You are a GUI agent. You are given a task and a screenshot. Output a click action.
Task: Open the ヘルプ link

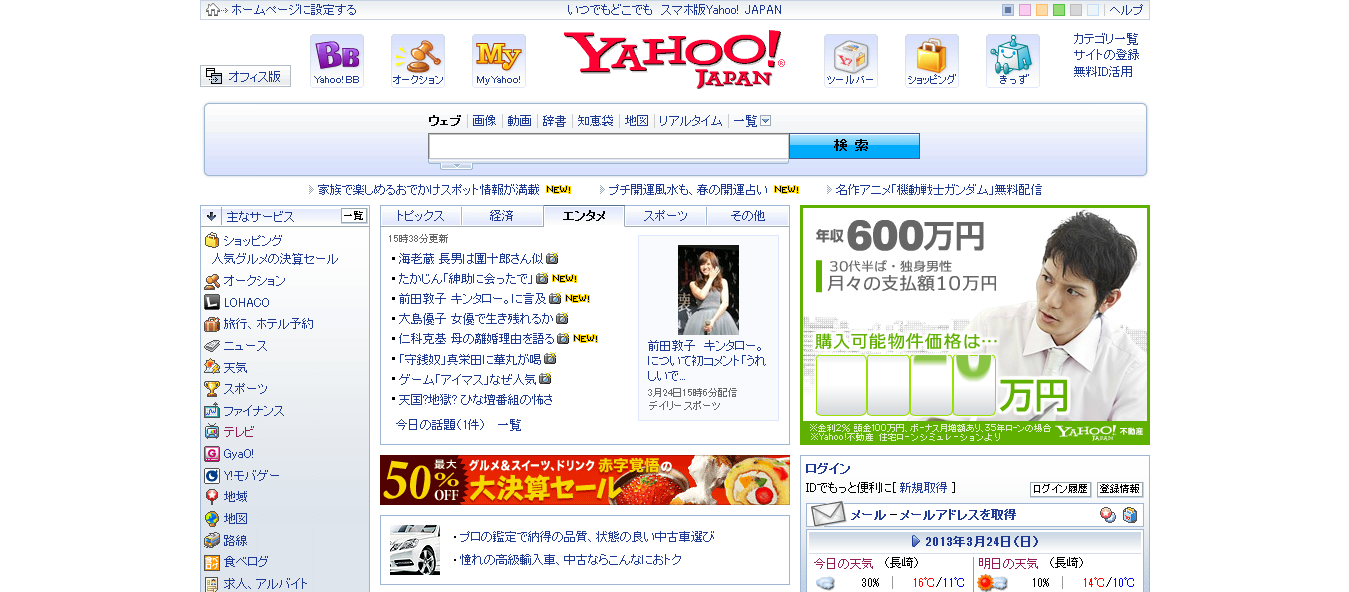coord(1126,10)
